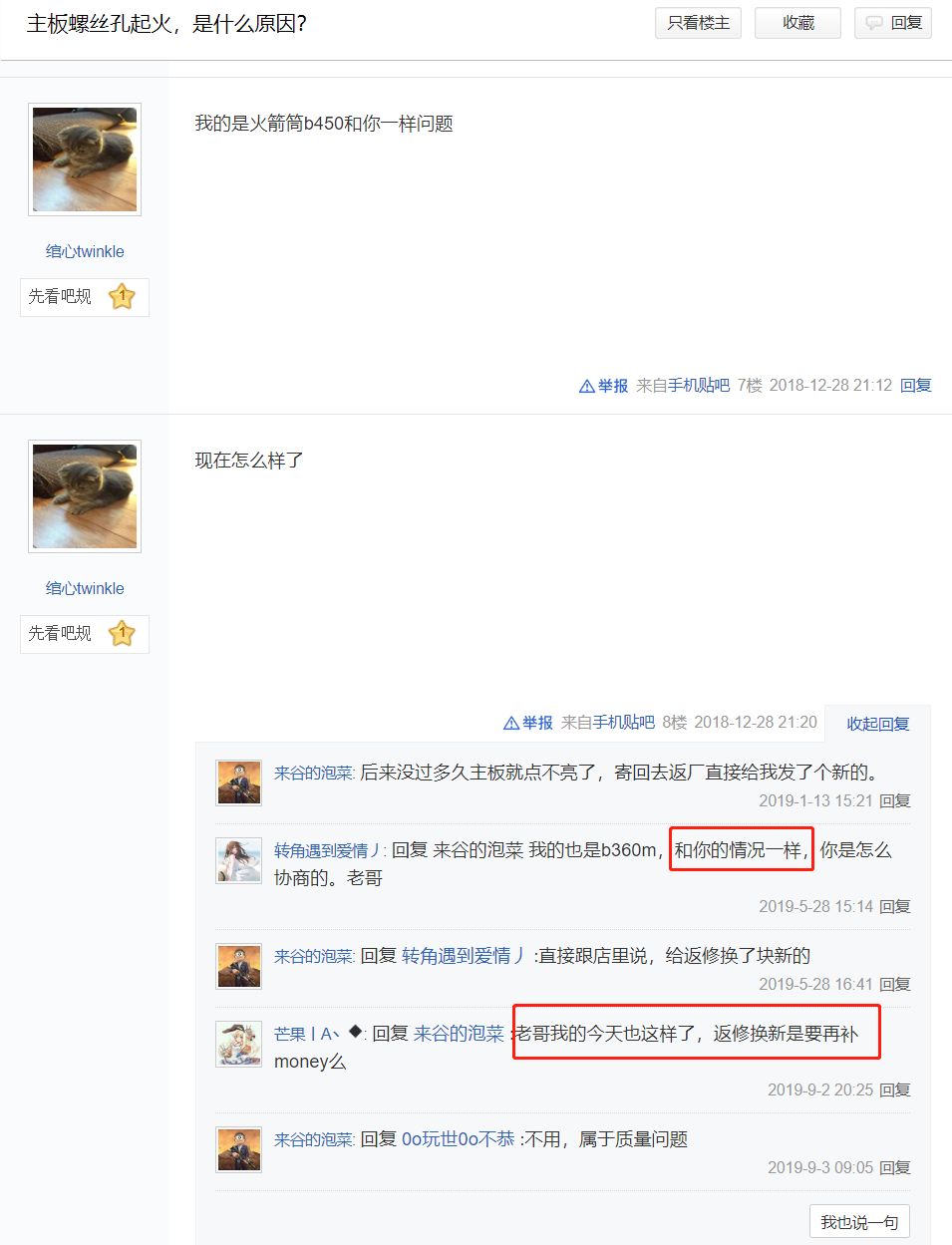
Task: Click the 只看楼主 button
Action: [x=698, y=23]
